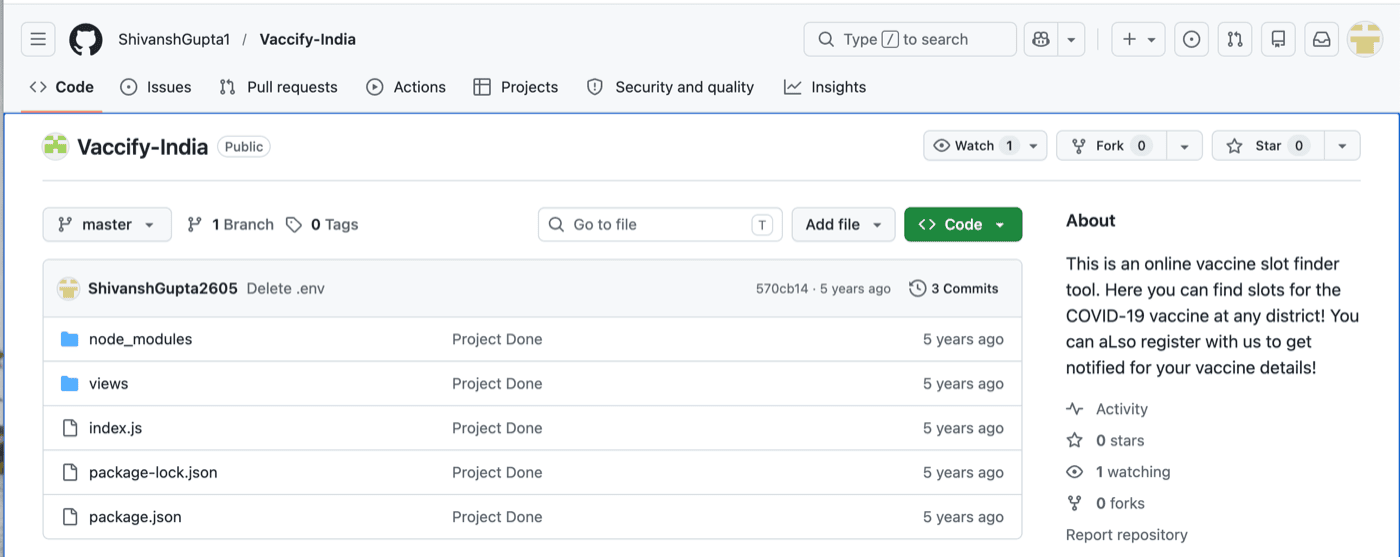Image resolution: width=1400 pixels, height=557 pixels.
Task: Click the Watch button
Action: coord(974,146)
